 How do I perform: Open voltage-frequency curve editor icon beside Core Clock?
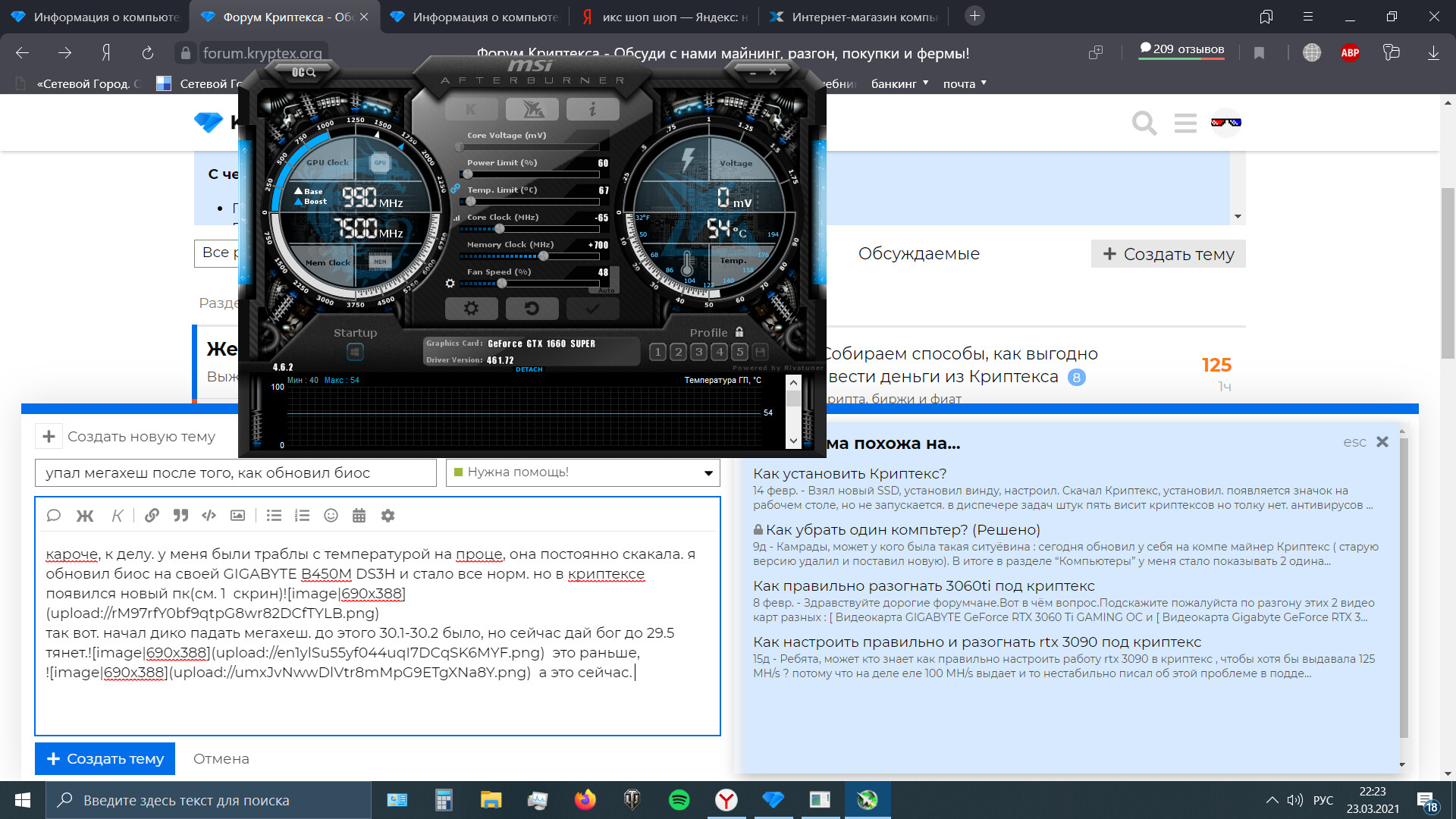[x=457, y=218]
